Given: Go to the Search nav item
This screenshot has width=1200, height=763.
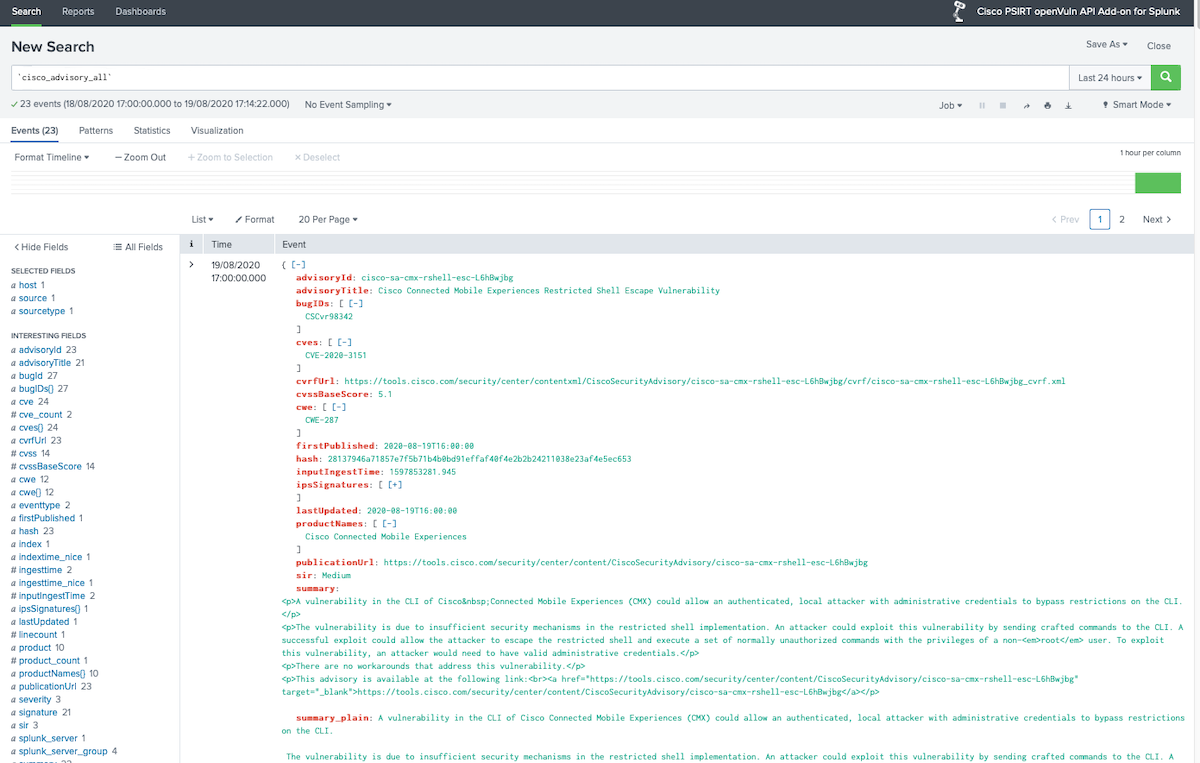Looking at the screenshot, I should 26,12.
